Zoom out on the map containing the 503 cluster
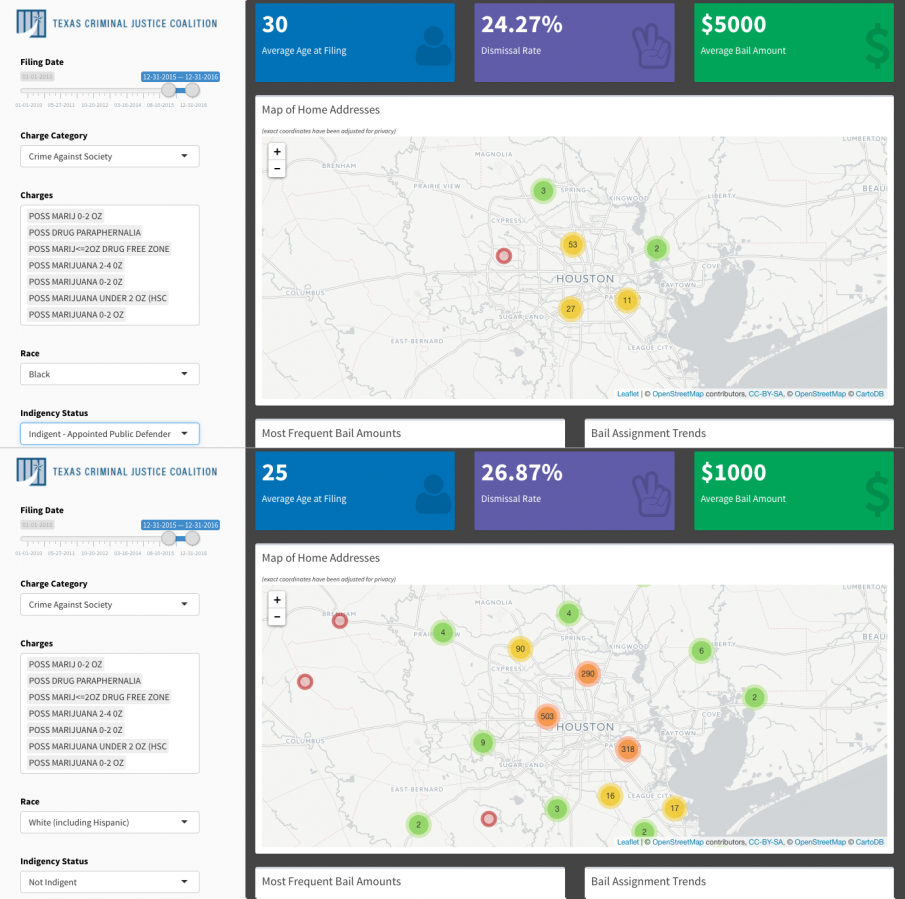Viewport: 905px width, 899px height. (277, 617)
